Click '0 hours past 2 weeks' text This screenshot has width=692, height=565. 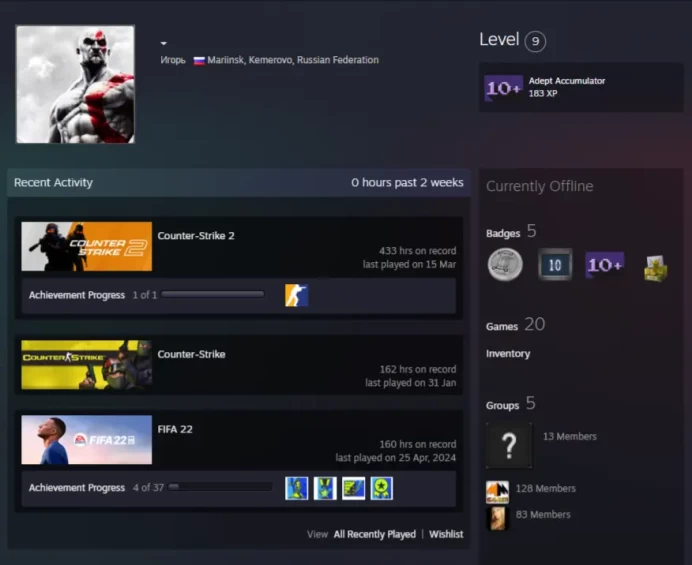point(407,183)
